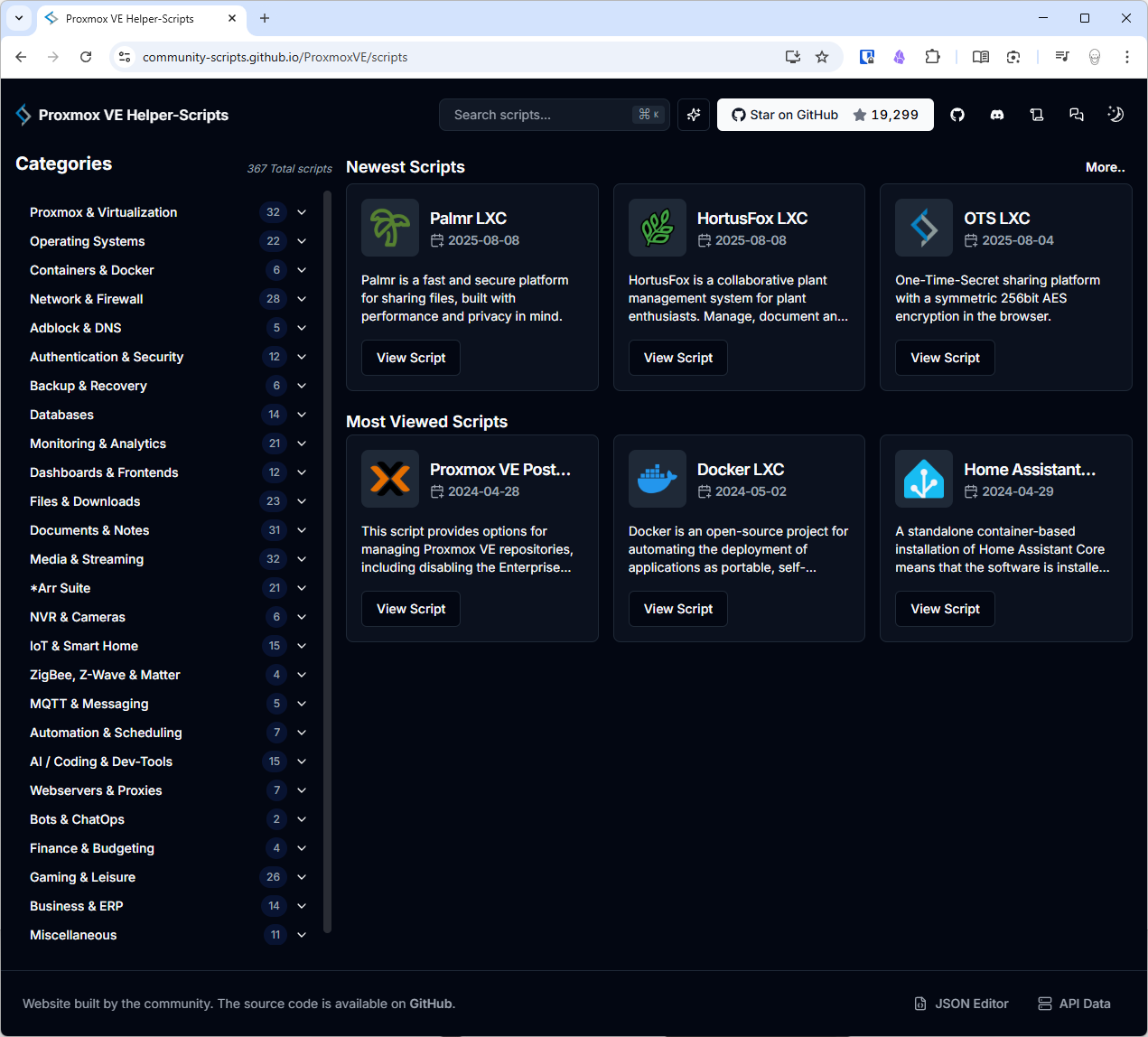
Task: Open the tab search dropdown arrow
Action: [x=19, y=18]
